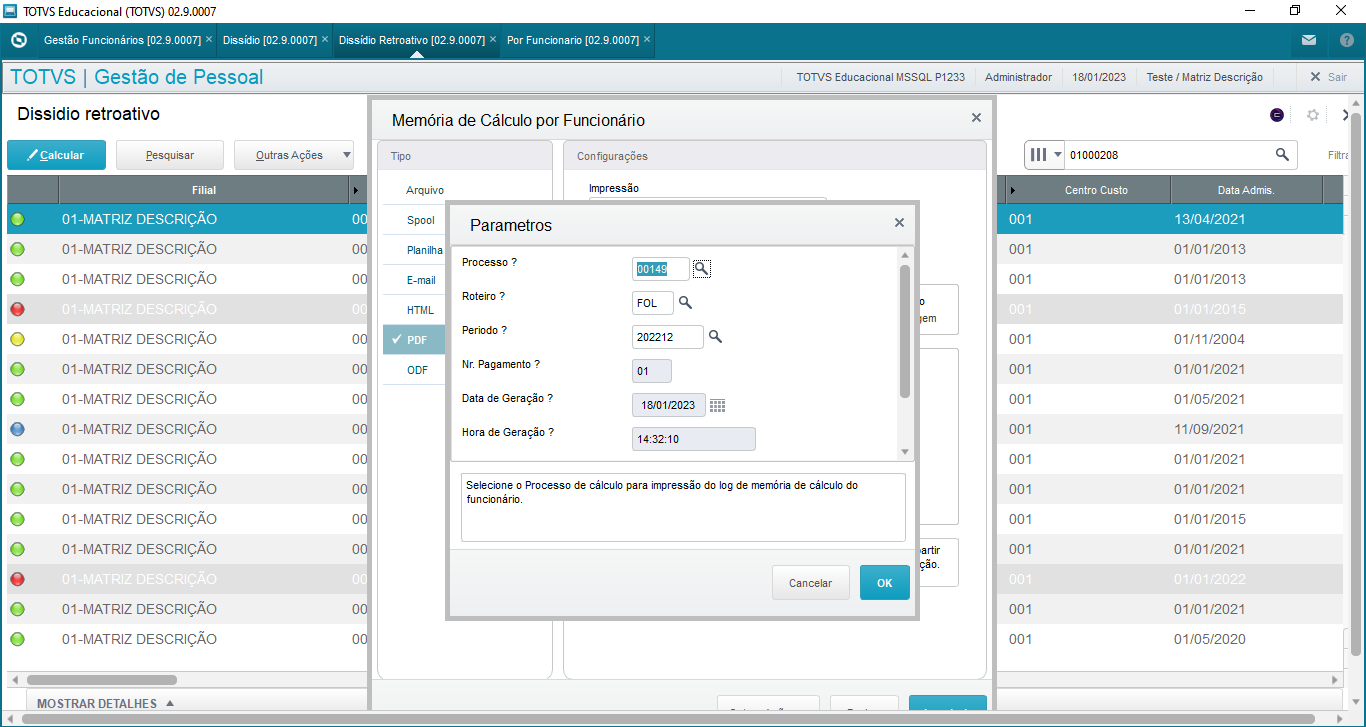The height and width of the screenshot is (727, 1366).
Task: Click the Nr. Pagamento field
Action: point(652,371)
